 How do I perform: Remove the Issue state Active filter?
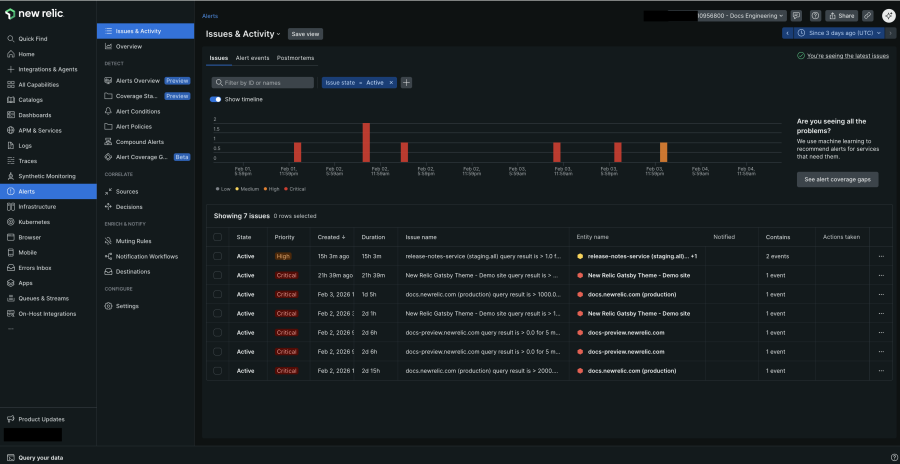[391, 83]
